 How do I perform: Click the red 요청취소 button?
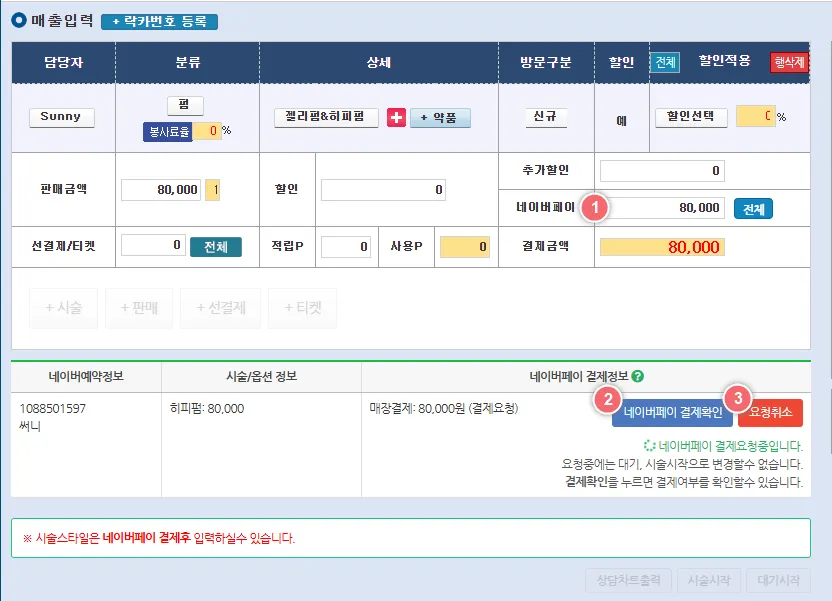tap(770, 413)
